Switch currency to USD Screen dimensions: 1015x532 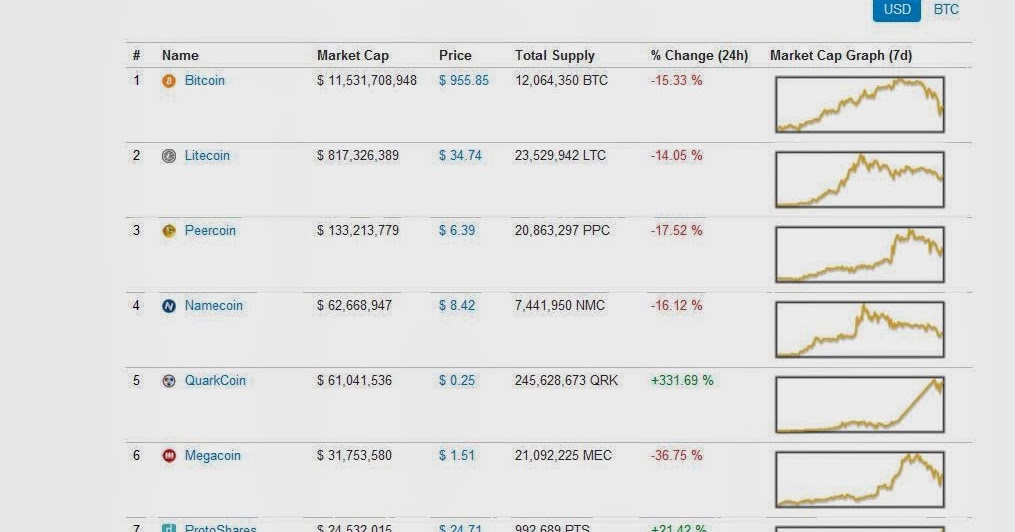pyautogui.click(x=896, y=10)
